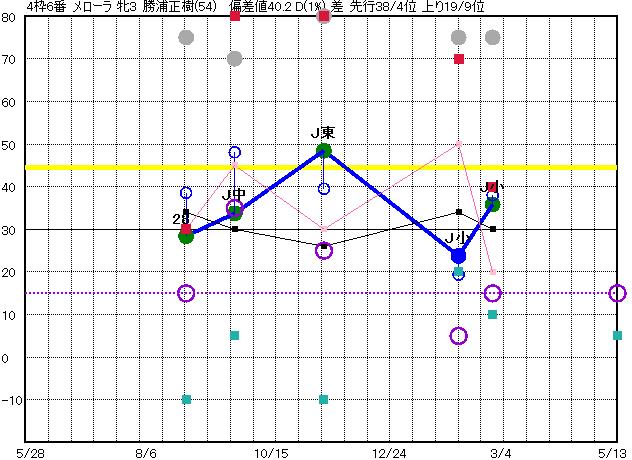This screenshot has width=632, height=460.
Task: Click the green marker under the J東 label
Action: [324, 151]
